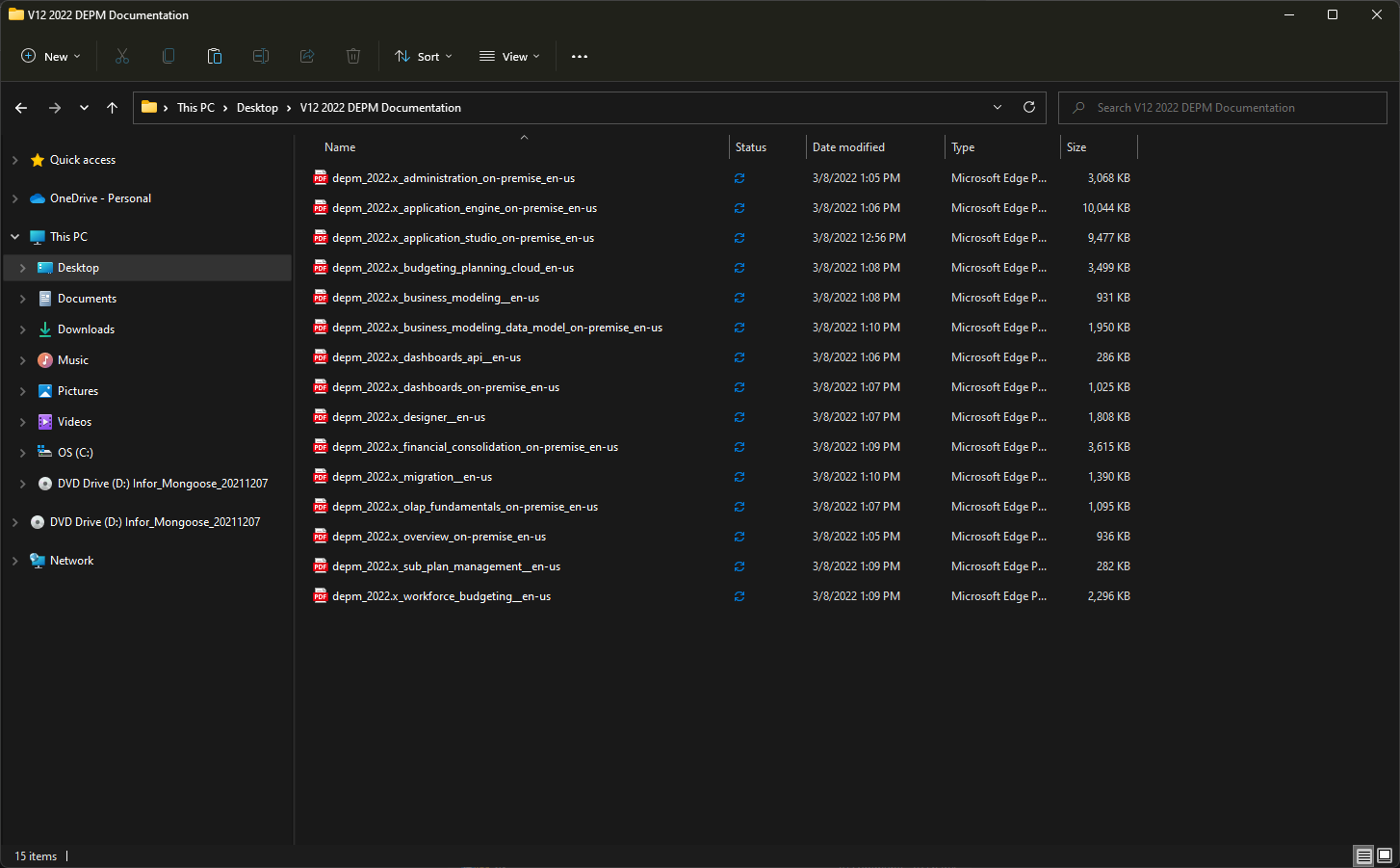Click the Cut scissors icon in toolbar
The height and width of the screenshot is (868, 1400).
coord(122,57)
